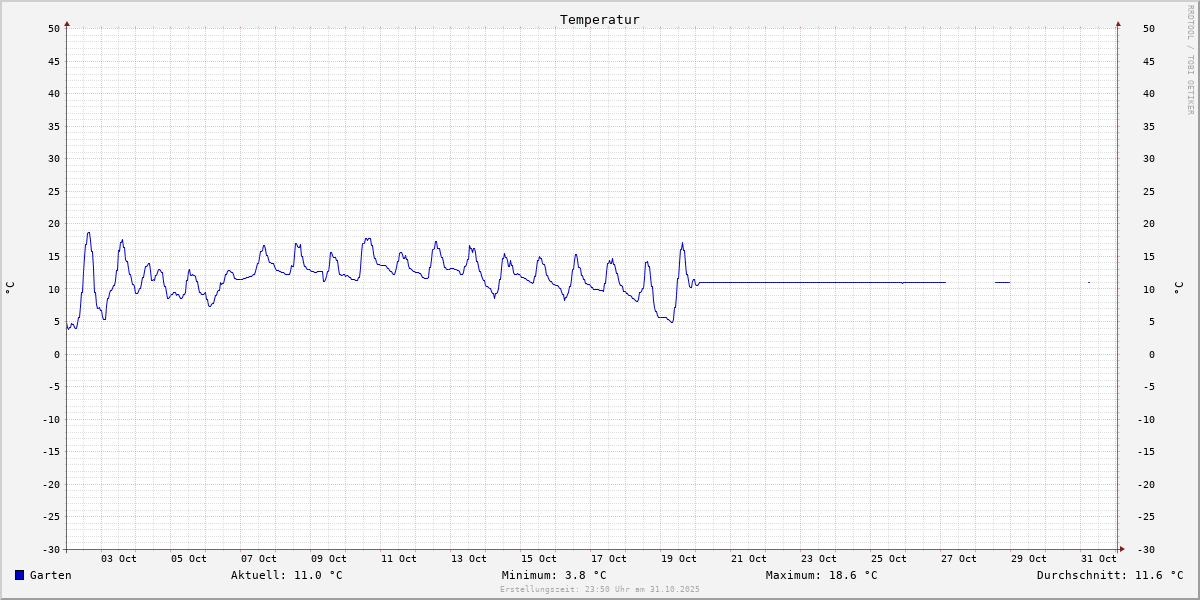
Task: Click the Aktuell: 11.0 °C readout
Action: pos(287,575)
